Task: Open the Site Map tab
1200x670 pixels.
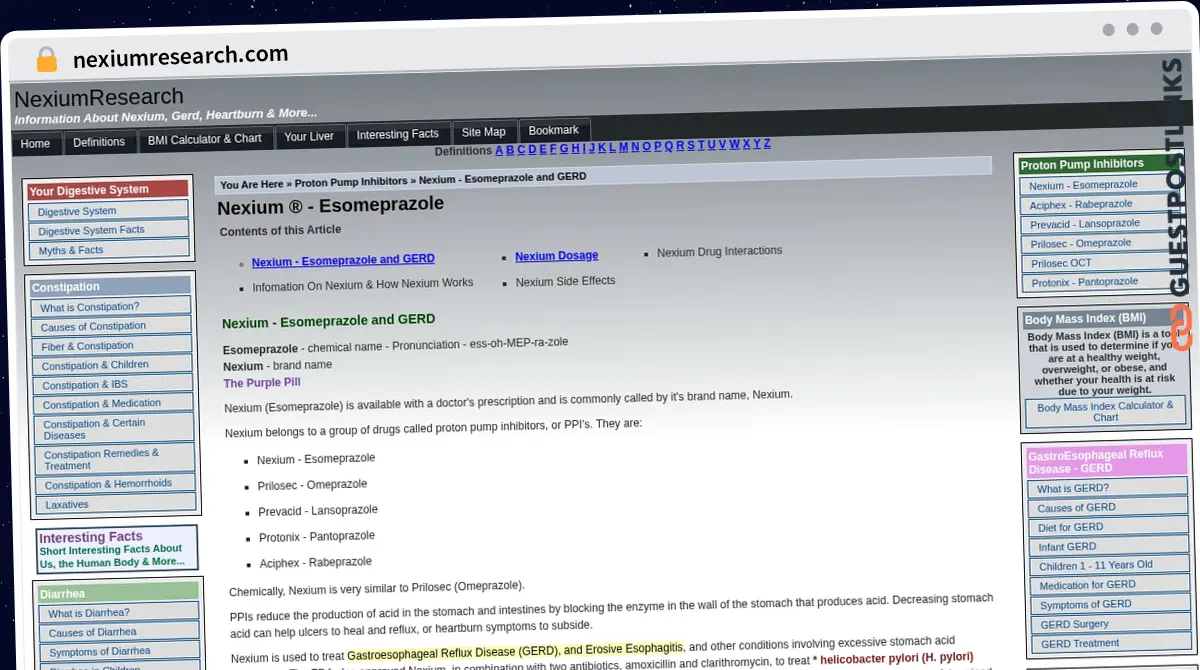Action: tap(483, 131)
